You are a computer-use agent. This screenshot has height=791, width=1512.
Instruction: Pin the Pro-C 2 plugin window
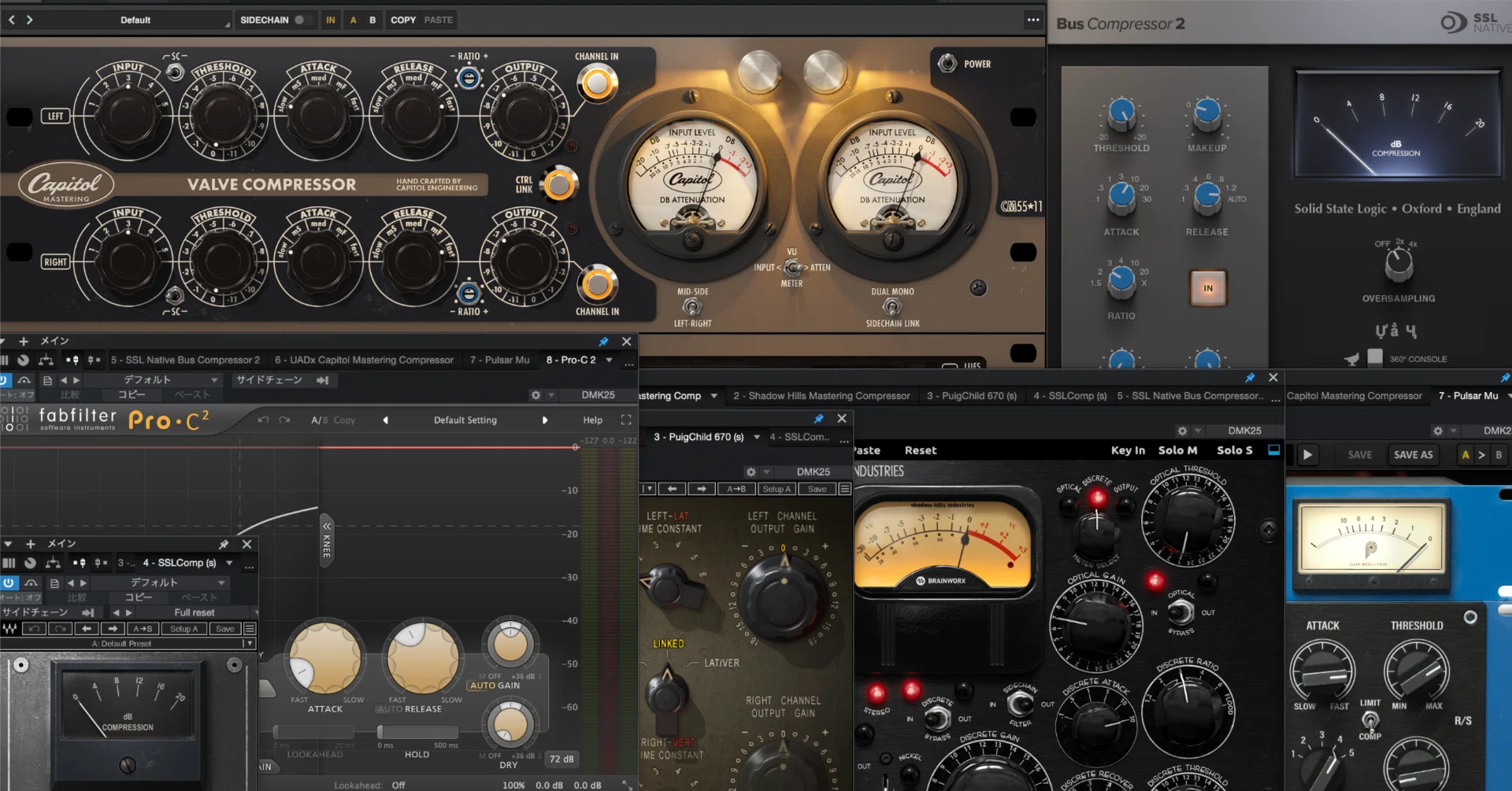pos(603,342)
